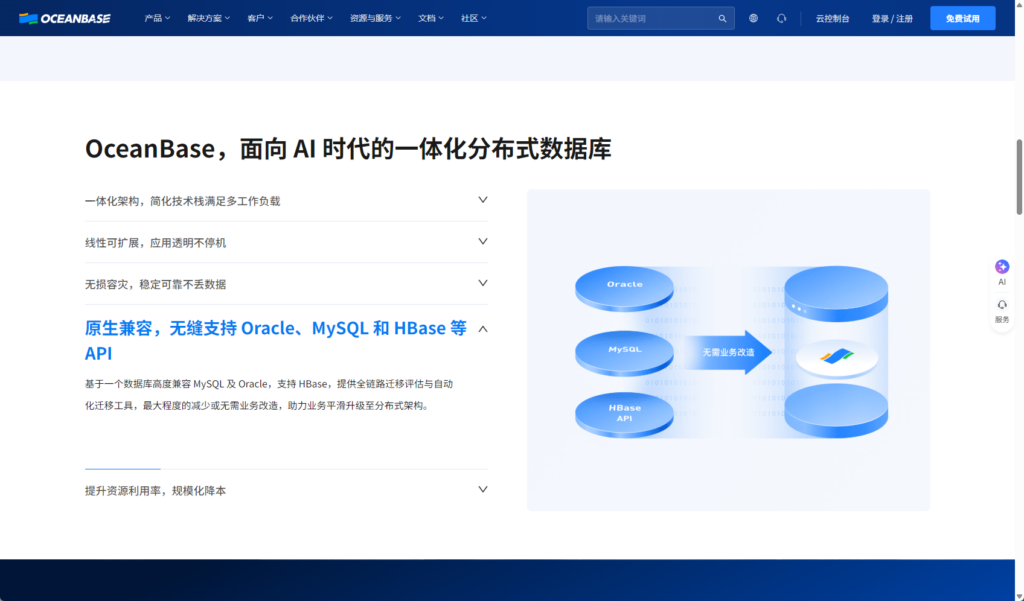This screenshot has height=601, width=1024.
Task: Click the headset support icon in the header
Action: pyautogui.click(x=782, y=18)
